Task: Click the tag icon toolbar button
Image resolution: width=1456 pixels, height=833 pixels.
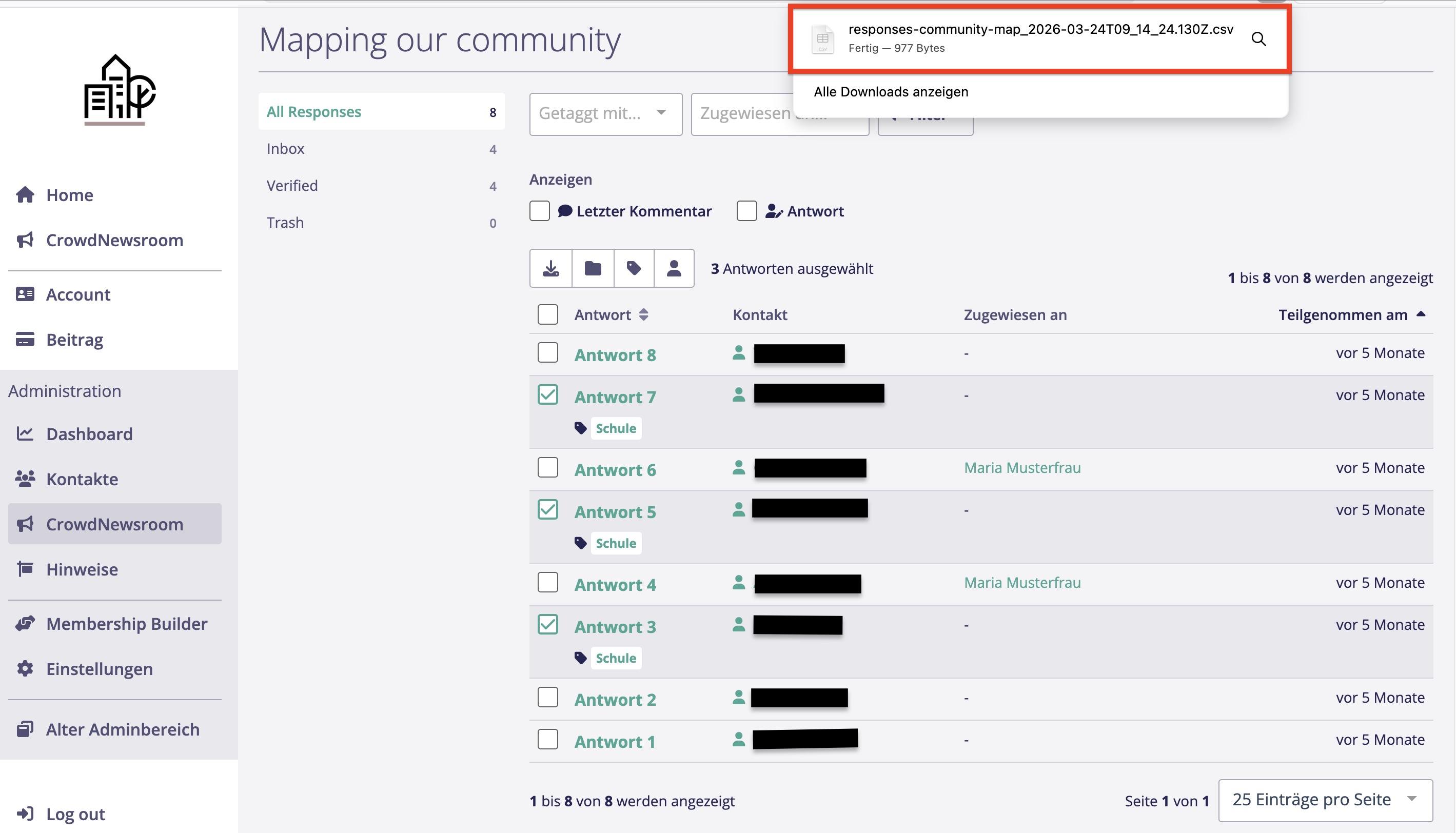Action: coord(633,268)
